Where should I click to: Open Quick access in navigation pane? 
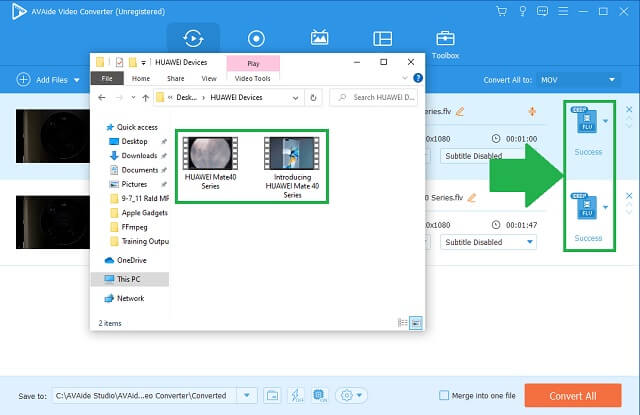click(132, 127)
